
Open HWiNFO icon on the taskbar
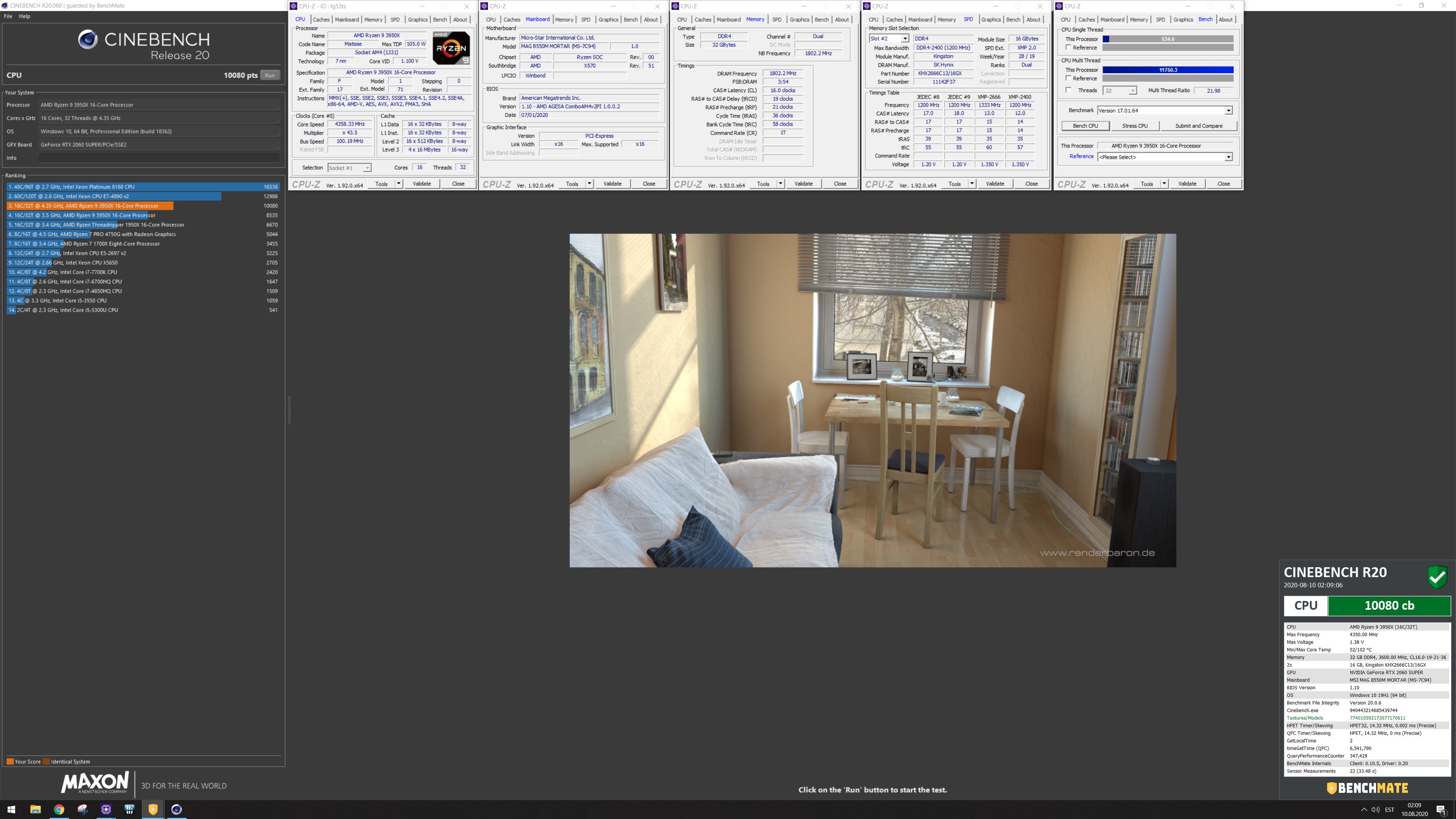coord(129,809)
